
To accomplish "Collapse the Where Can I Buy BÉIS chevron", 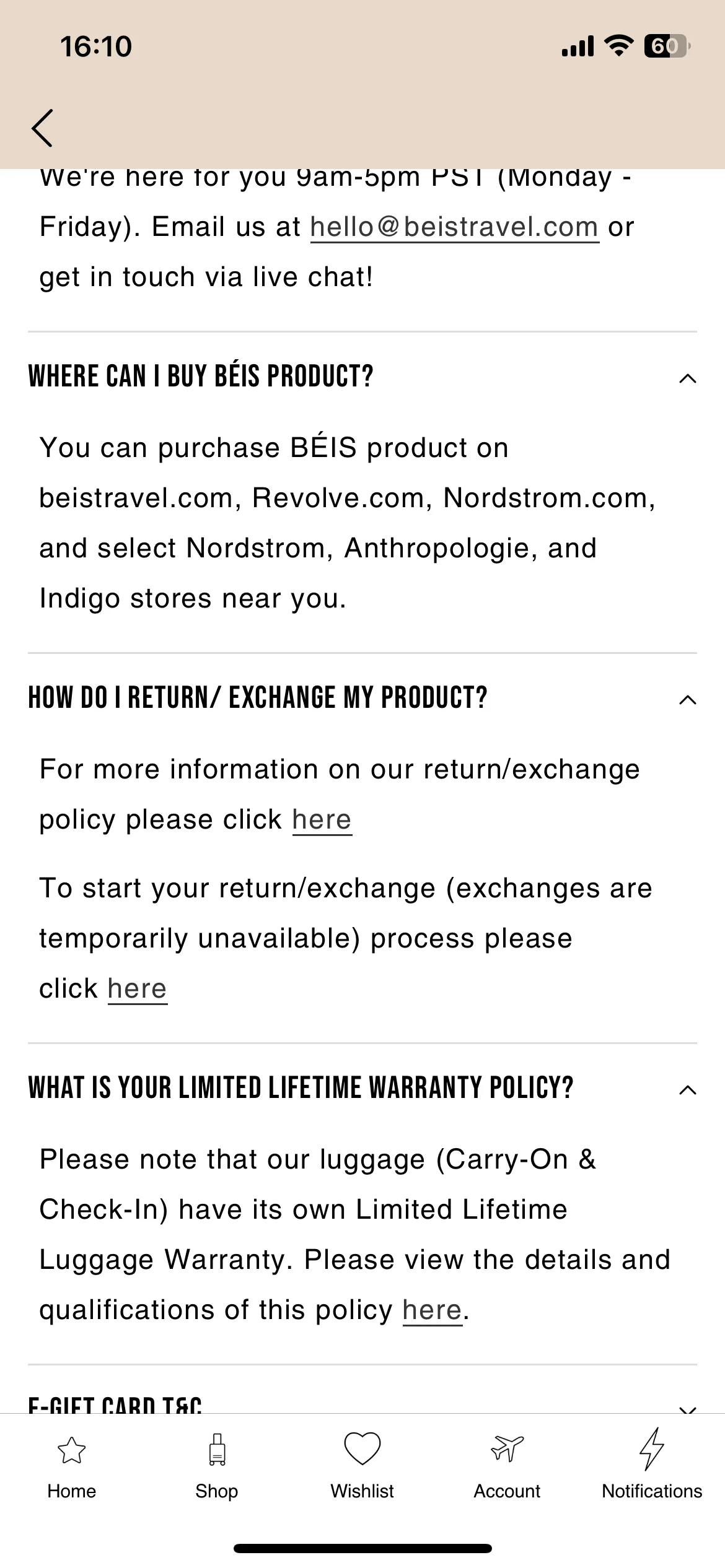I will 688,378.
